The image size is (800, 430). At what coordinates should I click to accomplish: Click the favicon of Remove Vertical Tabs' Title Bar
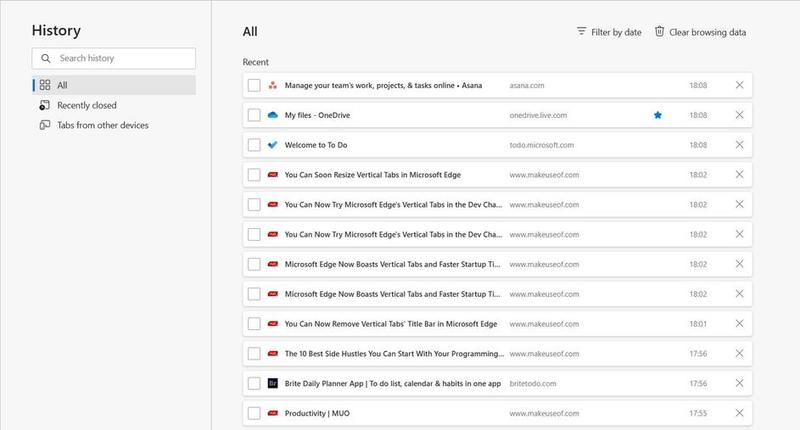coord(273,323)
